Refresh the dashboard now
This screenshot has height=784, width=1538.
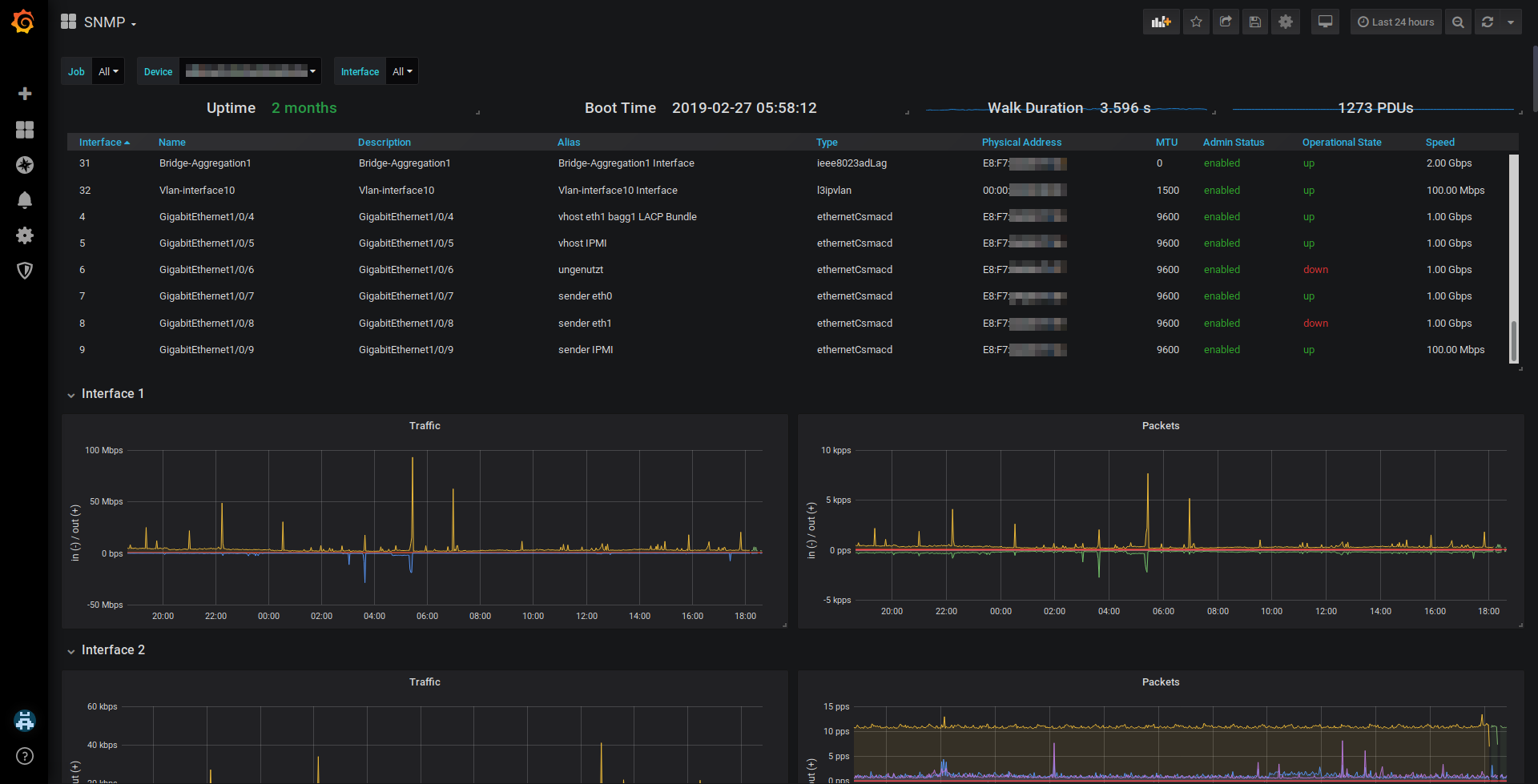pos(1488,22)
